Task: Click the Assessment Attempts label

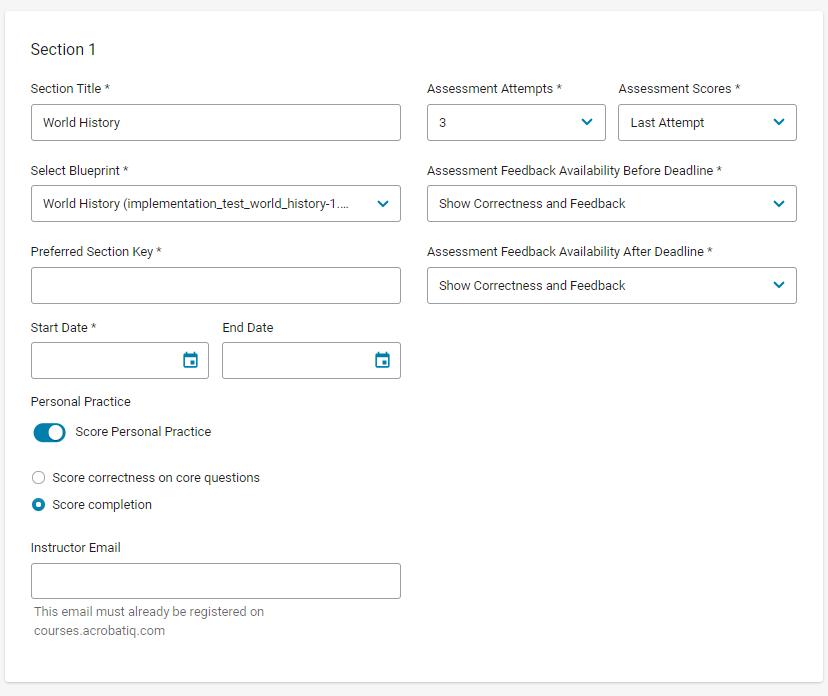Action: (494, 89)
